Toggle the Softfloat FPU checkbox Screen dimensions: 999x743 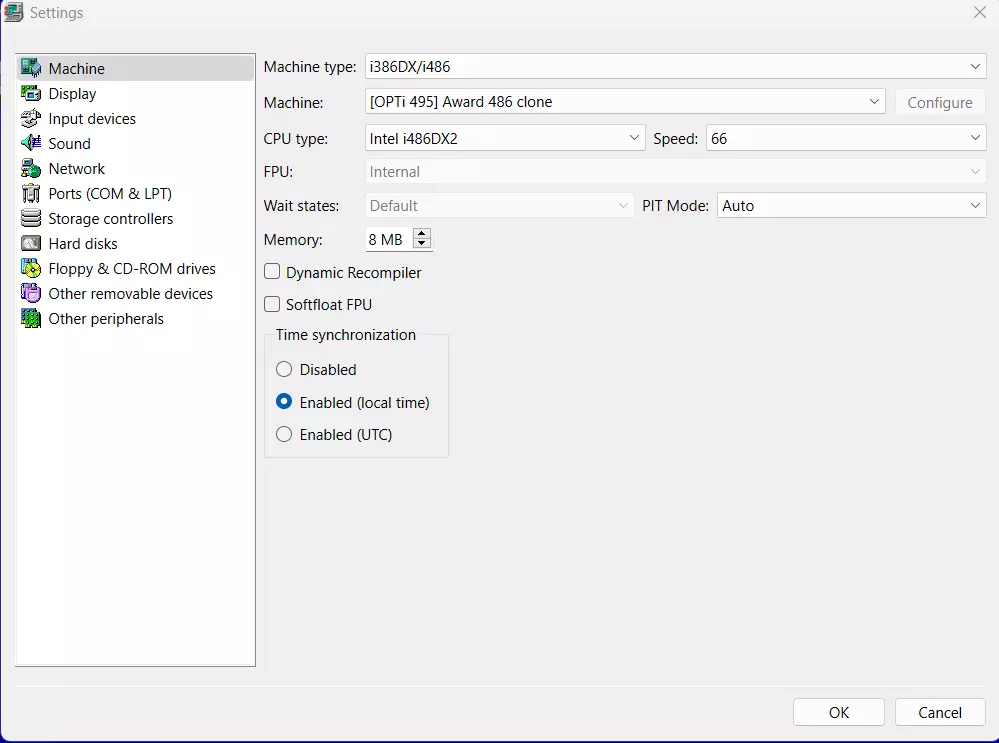click(x=272, y=305)
